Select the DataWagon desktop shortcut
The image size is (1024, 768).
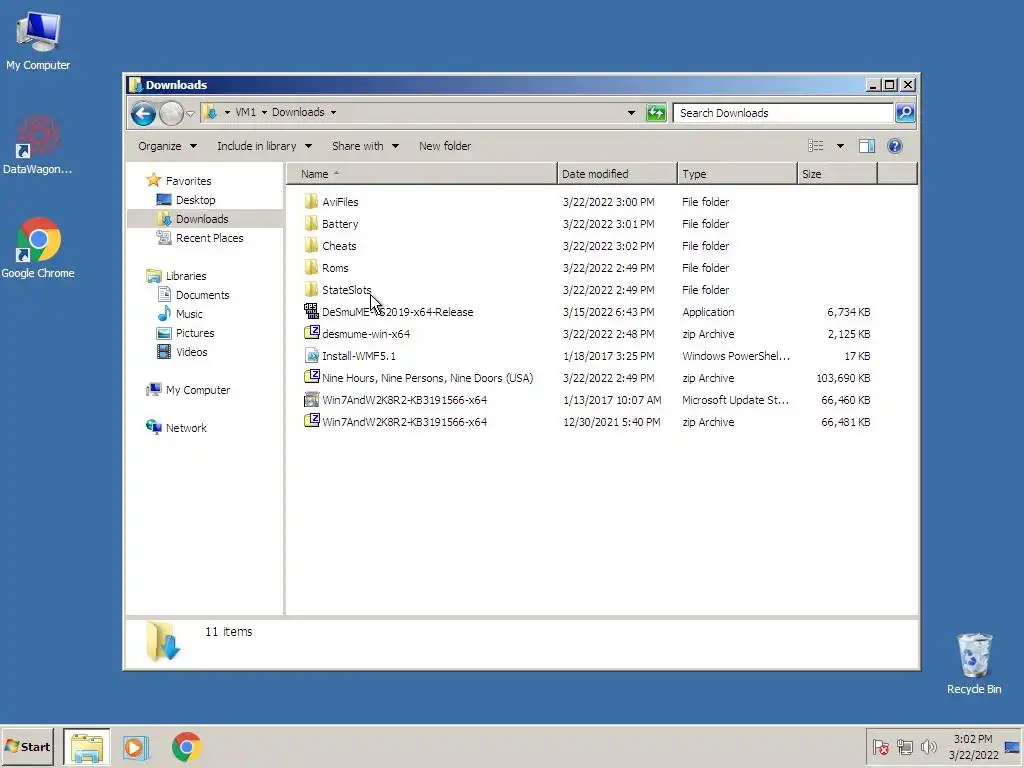(x=37, y=145)
